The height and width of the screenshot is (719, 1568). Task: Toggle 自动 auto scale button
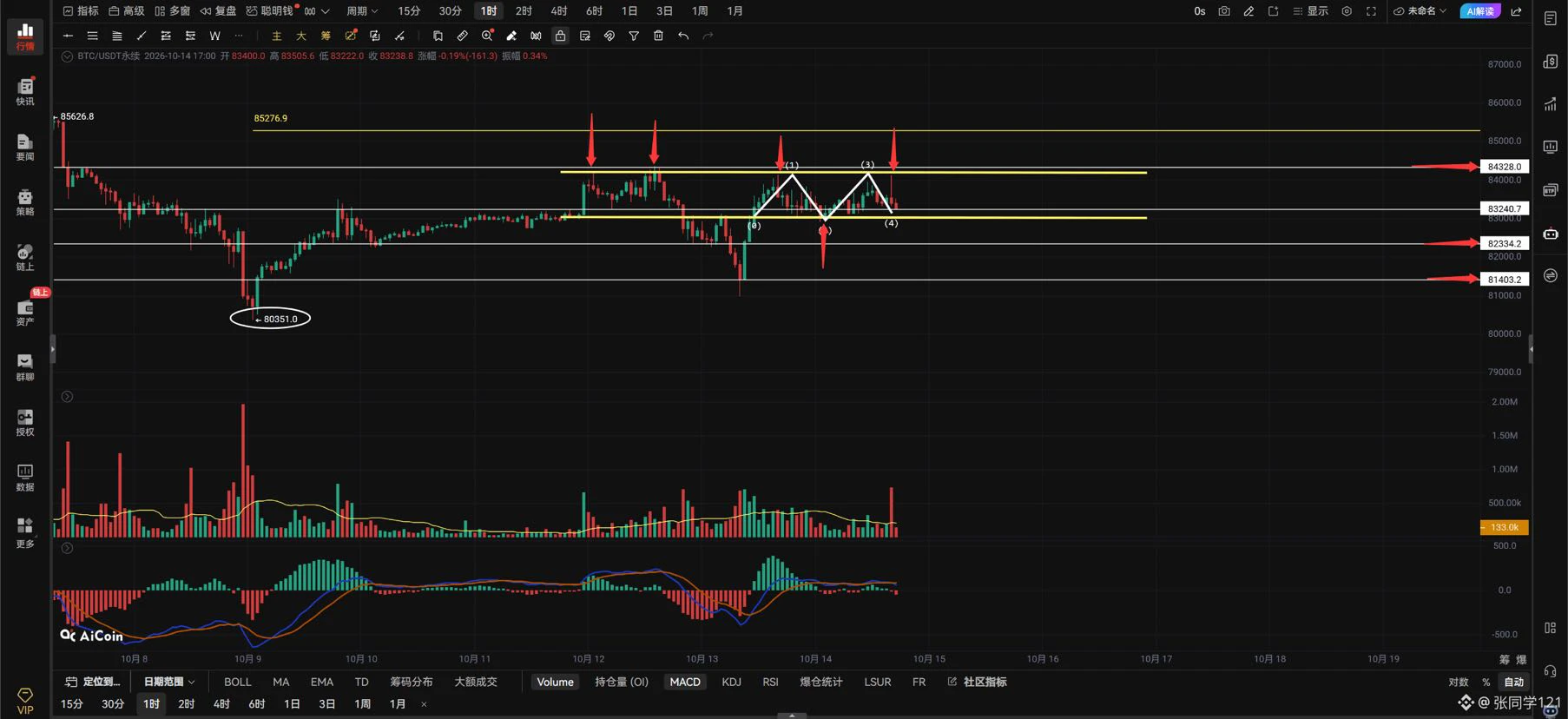point(1514,682)
